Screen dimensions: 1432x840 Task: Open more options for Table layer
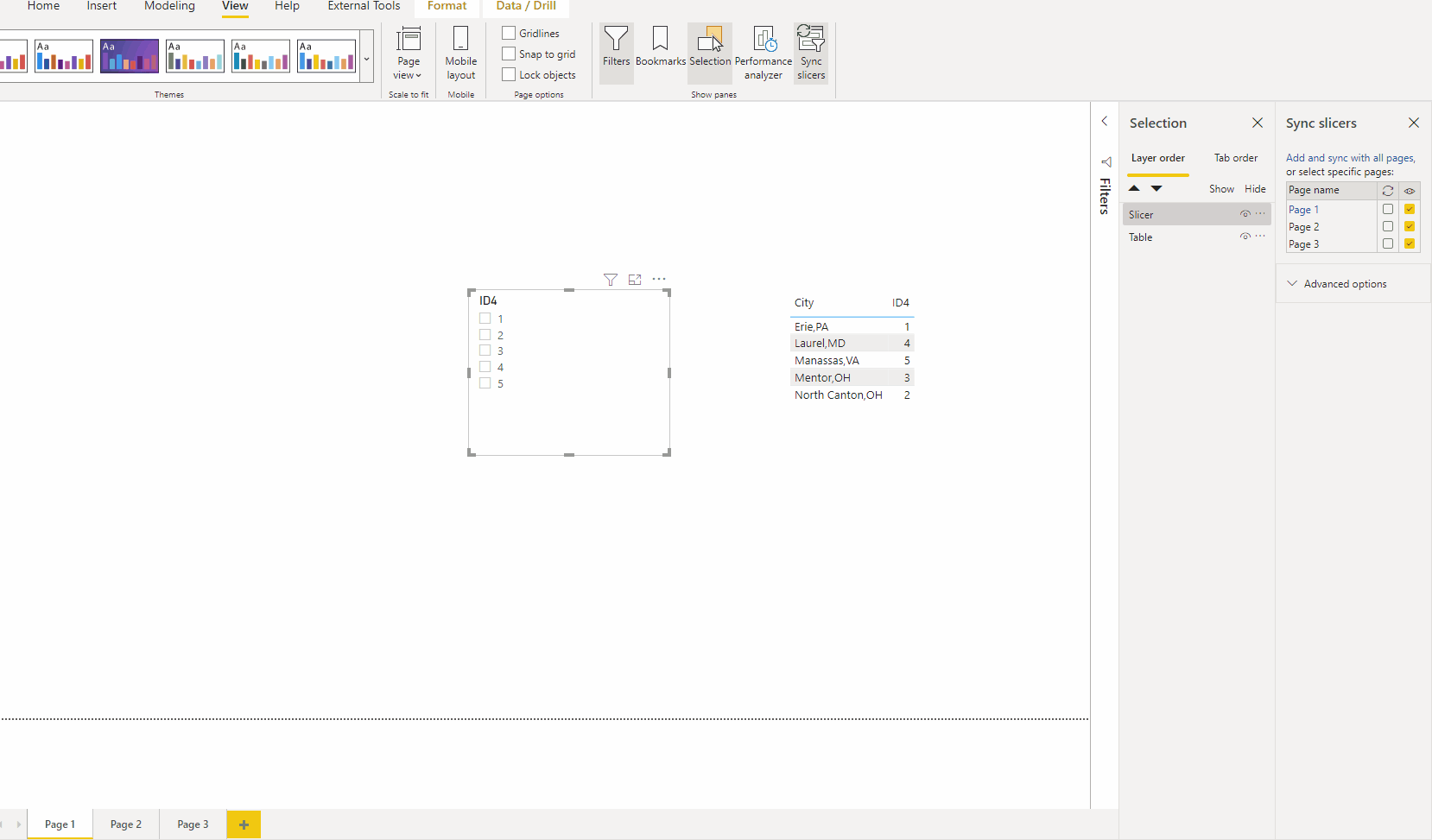tap(1261, 237)
